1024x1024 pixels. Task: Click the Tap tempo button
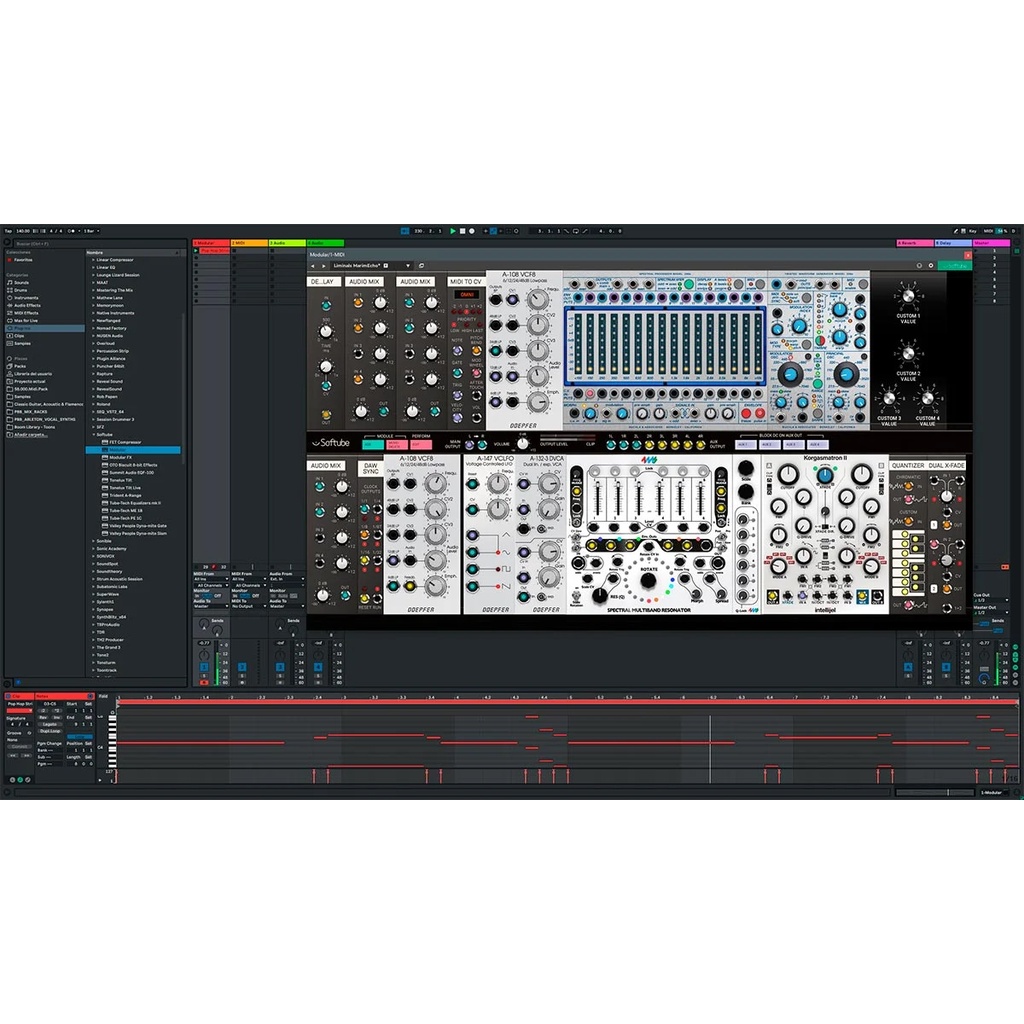click(x=8, y=231)
